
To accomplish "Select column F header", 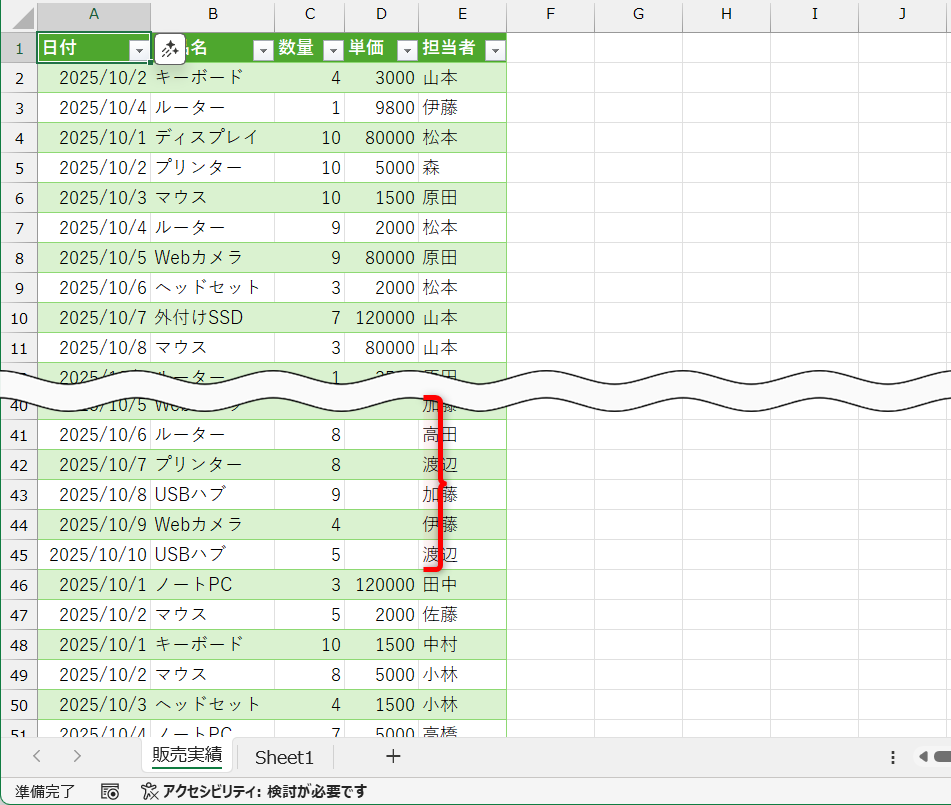I will tap(550, 15).
